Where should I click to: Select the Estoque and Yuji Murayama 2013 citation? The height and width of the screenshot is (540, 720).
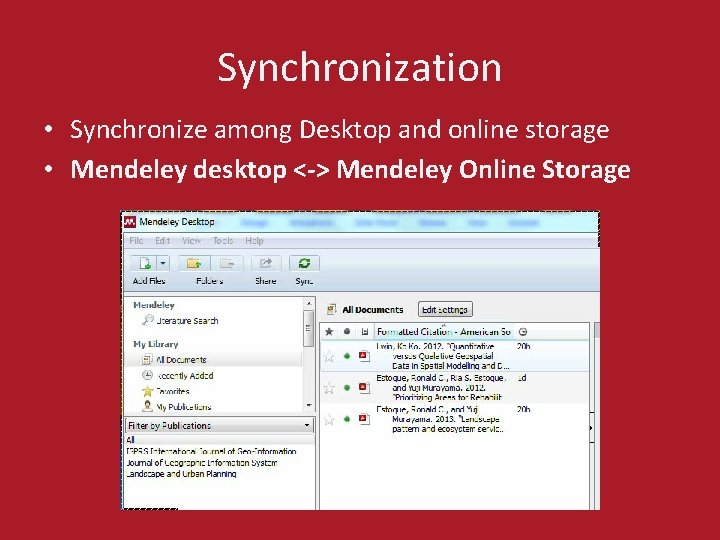click(440, 419)
